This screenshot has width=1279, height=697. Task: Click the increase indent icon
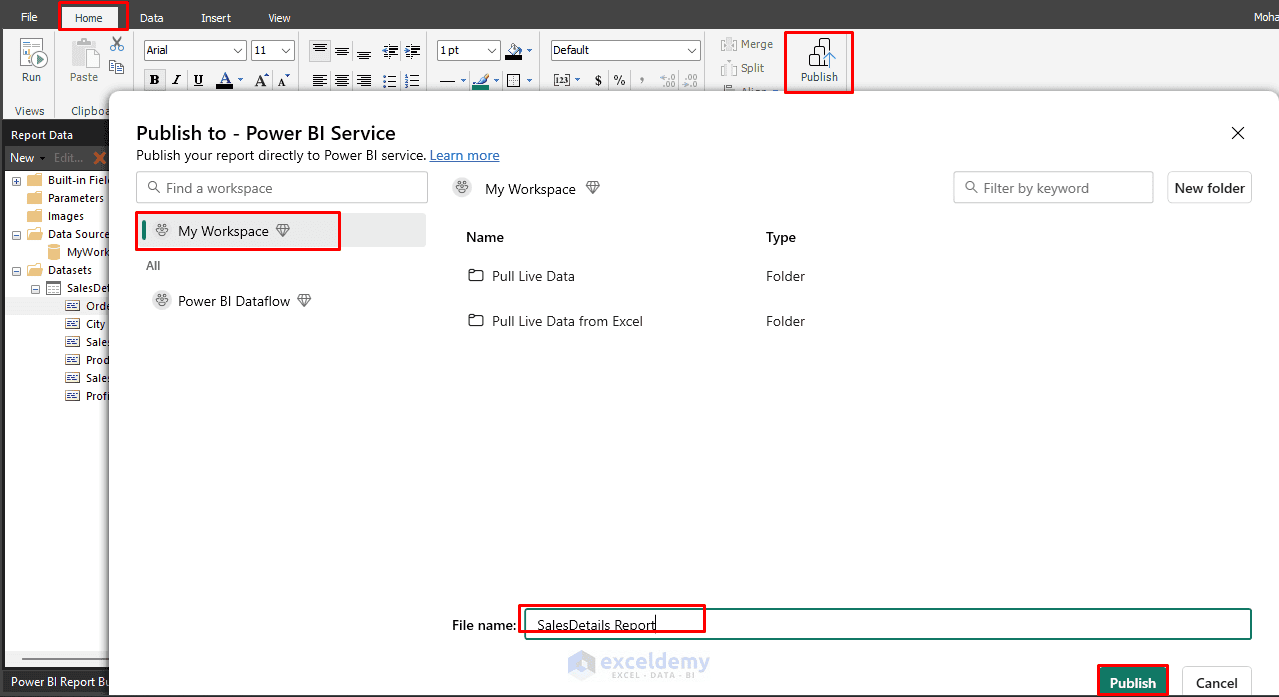[x=411, y=51]
